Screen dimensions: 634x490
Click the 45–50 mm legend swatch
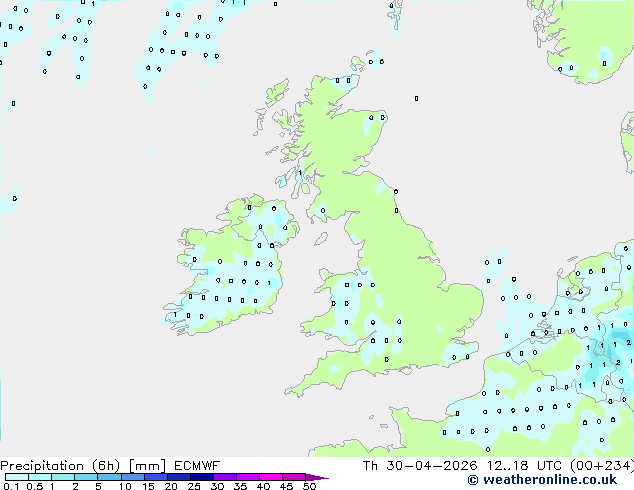tap(294, 477)
